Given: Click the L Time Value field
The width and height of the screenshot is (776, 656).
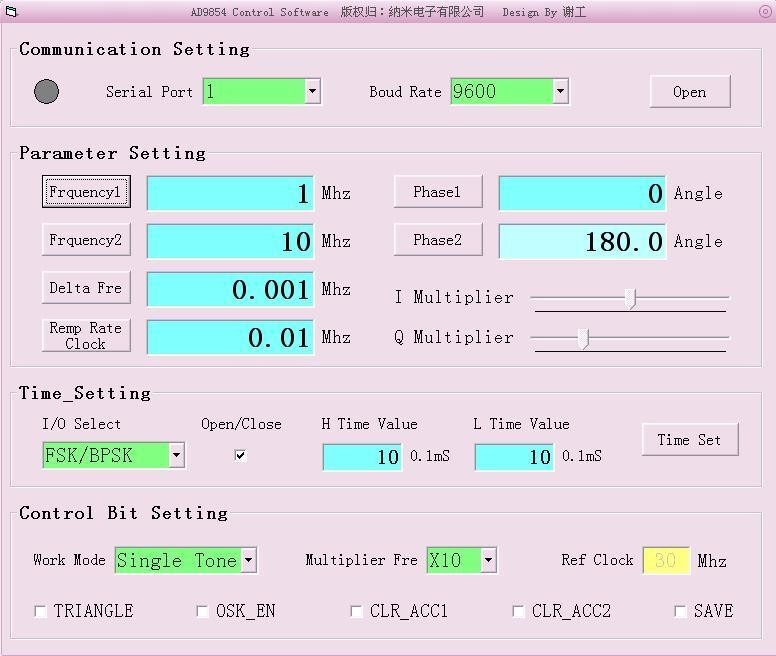Looking at the screenshot, I should click(514, 457).
